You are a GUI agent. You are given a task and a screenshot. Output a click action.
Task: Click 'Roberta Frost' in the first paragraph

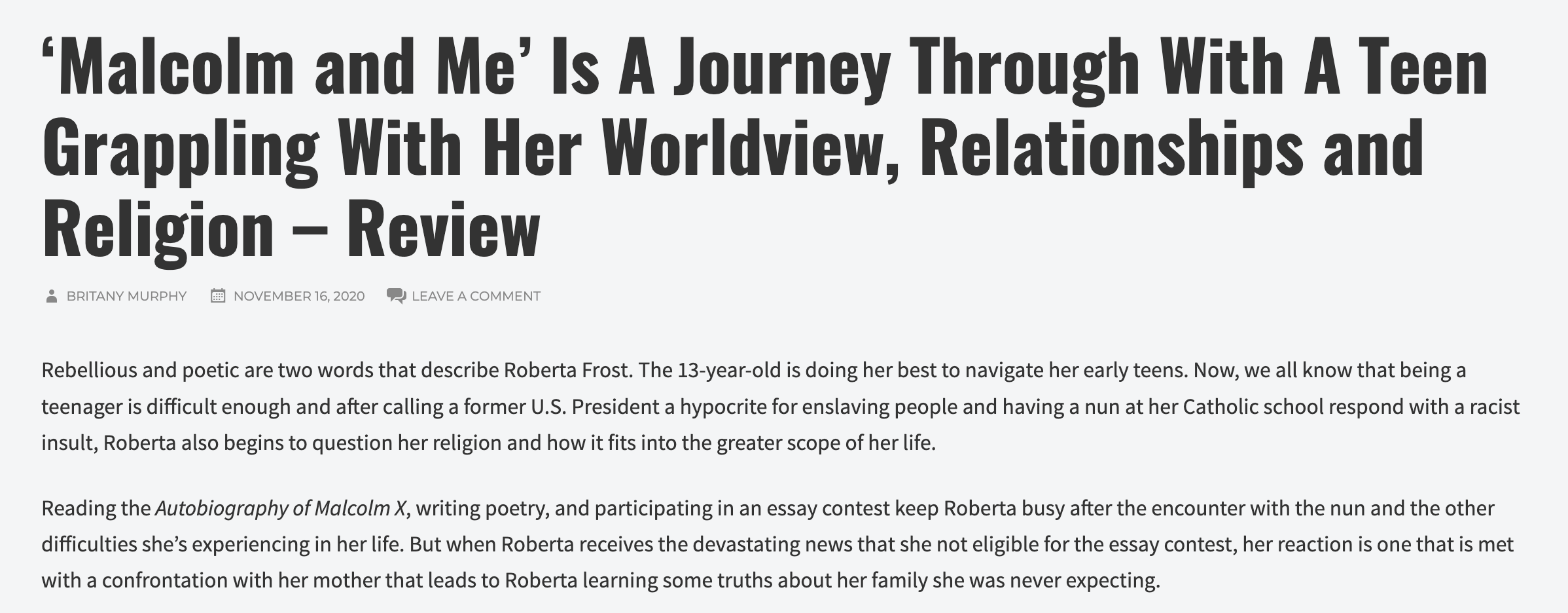tap(568, 370)
